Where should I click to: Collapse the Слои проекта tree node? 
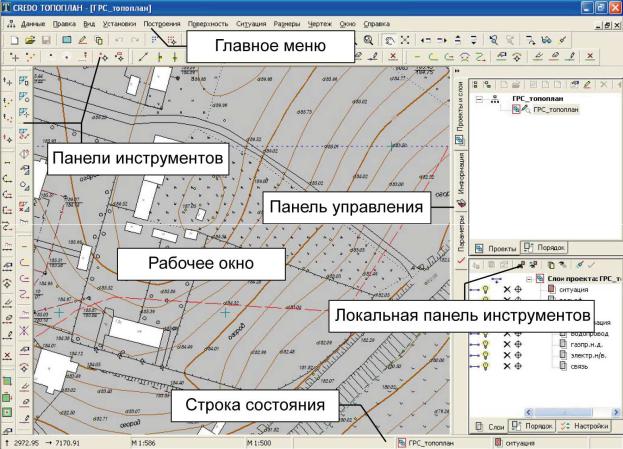529,279
